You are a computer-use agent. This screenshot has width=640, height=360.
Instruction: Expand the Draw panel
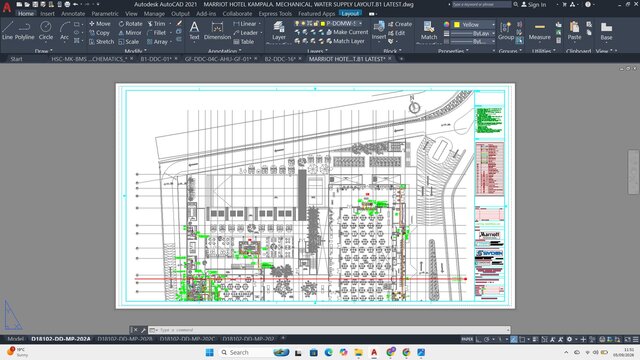pos(44,51)
